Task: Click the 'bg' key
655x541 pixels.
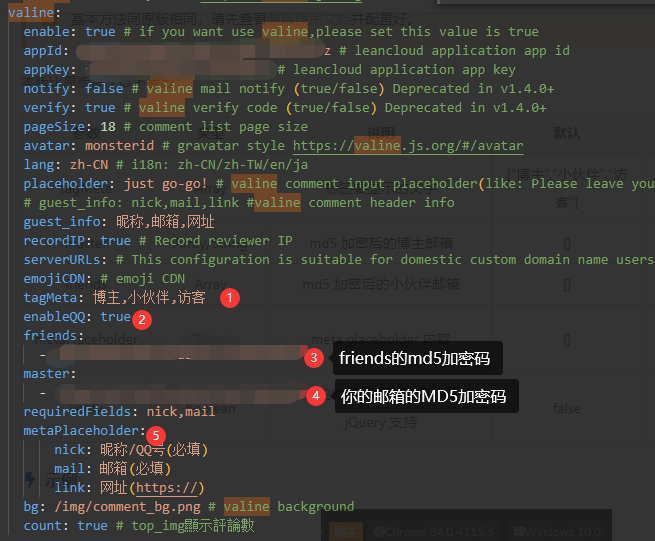Action: click(31, 507)
